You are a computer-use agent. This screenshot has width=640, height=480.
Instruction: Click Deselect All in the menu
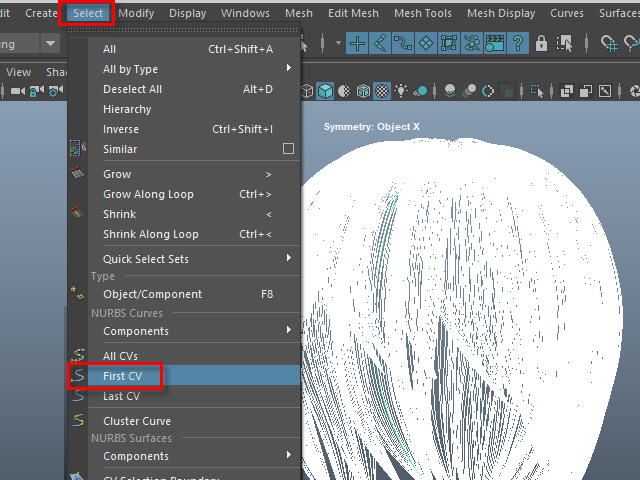pos(132,89)
